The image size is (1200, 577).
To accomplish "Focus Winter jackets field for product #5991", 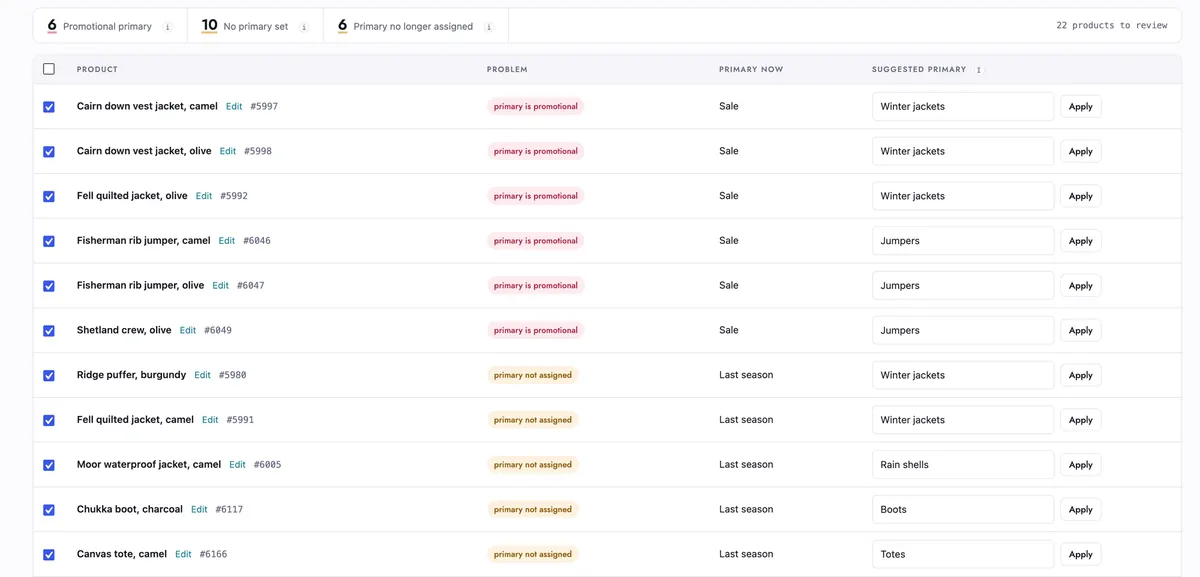I will (963, 420).
